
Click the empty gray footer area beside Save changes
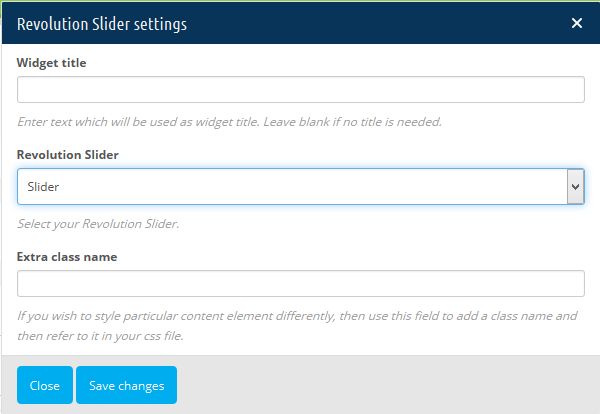tap(386, 385)
